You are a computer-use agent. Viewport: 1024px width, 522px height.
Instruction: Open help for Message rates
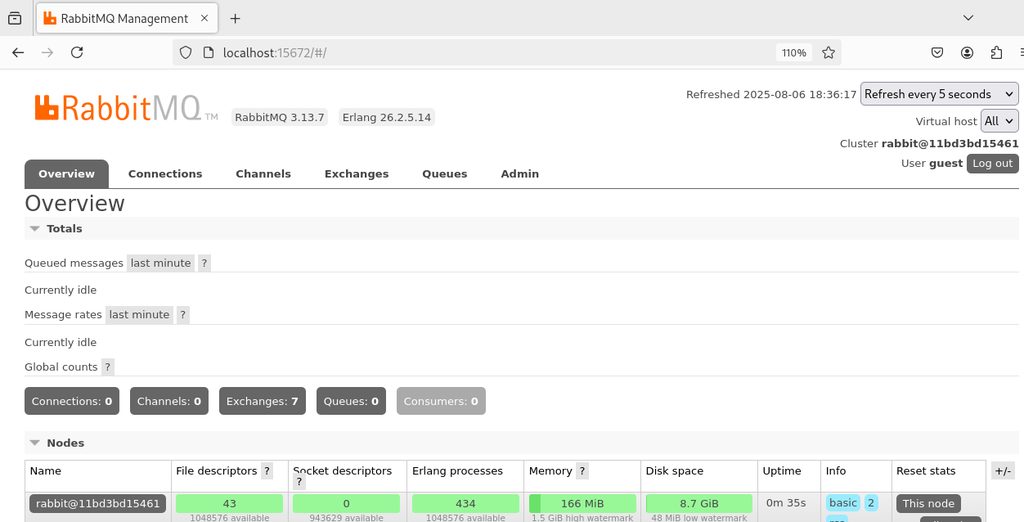point(183,315)
